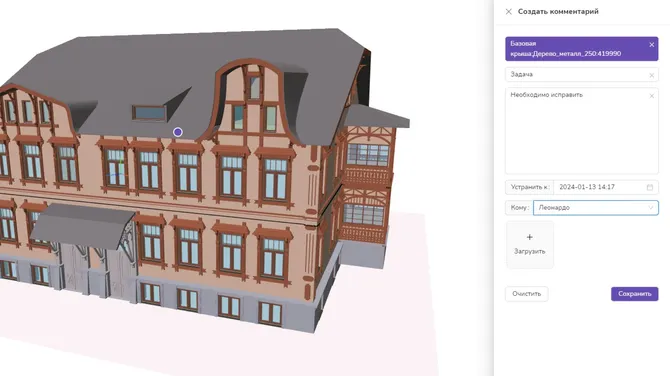670x376 pixels.
Task: Click the plus icon above "Загрузить"
Action: [x=529, y=237]
